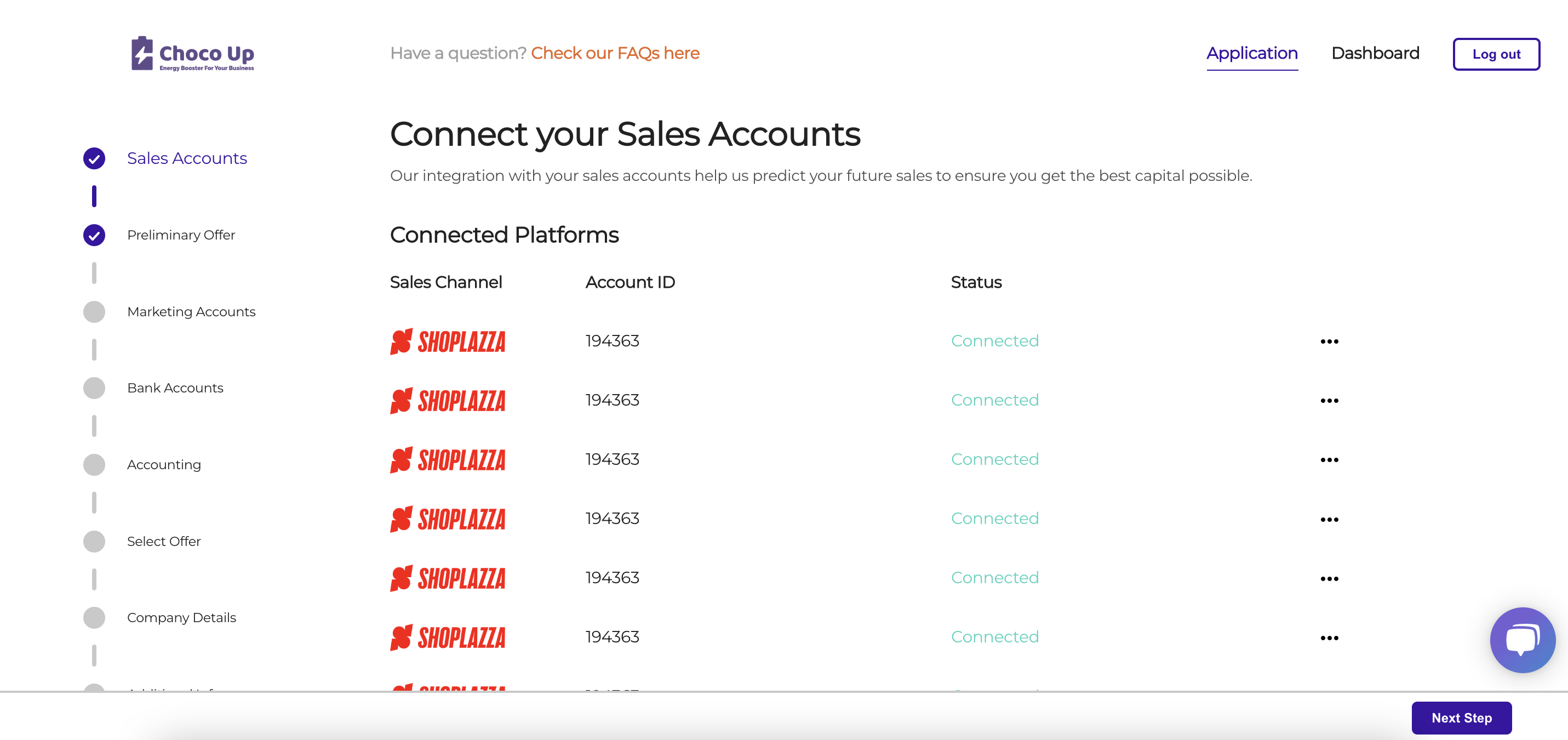Screen dimensions: 1568x740
Task: Click the Log out button
Action: point(1496,54)
